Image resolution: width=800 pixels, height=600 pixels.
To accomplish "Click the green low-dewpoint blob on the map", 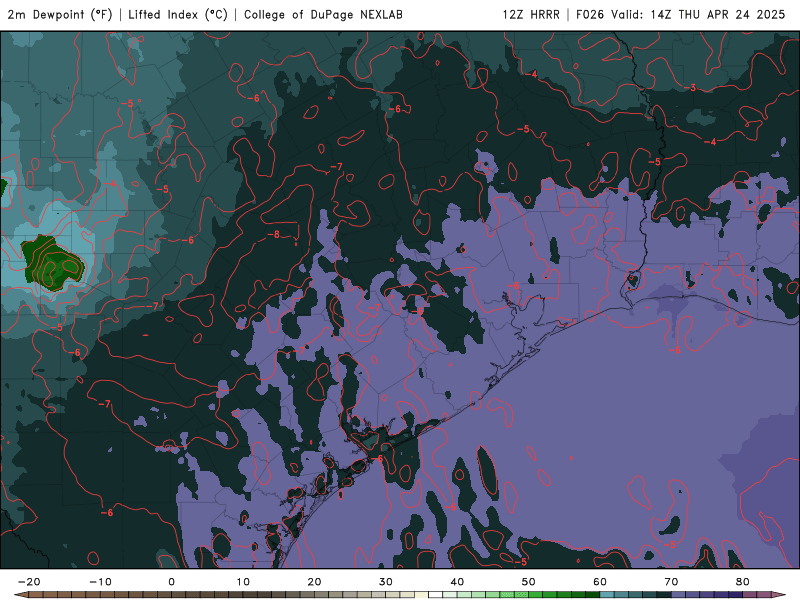I will coord(52,264).
